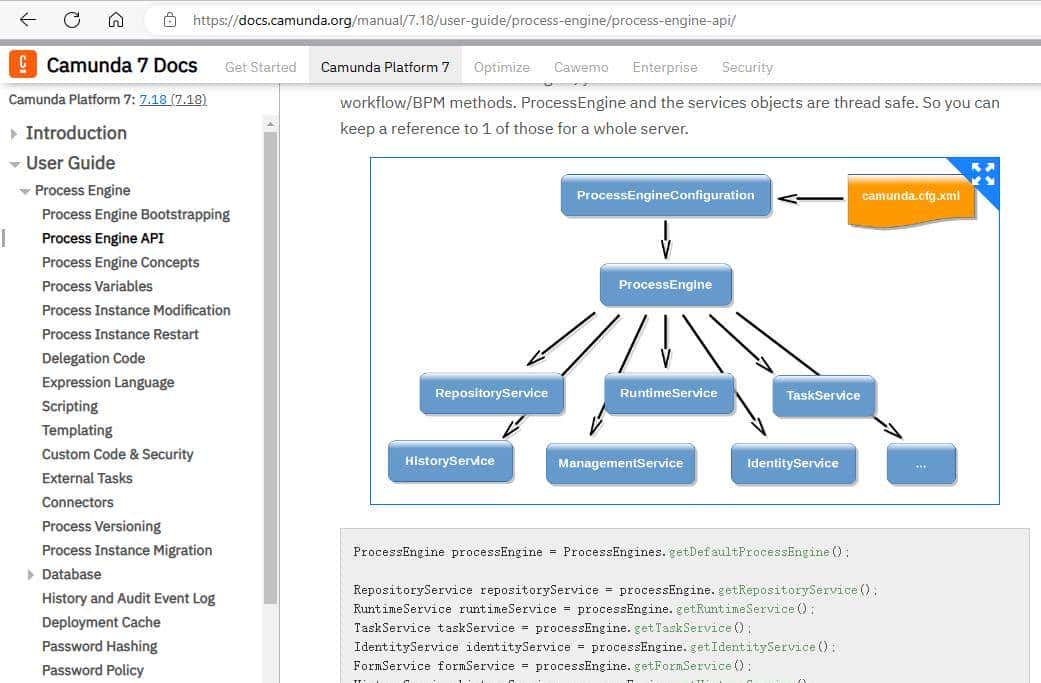Image resolution: width=1041 pixels, height=683 pixels.
Task: Expand the Database sidebar item
Action: point(31,575)
